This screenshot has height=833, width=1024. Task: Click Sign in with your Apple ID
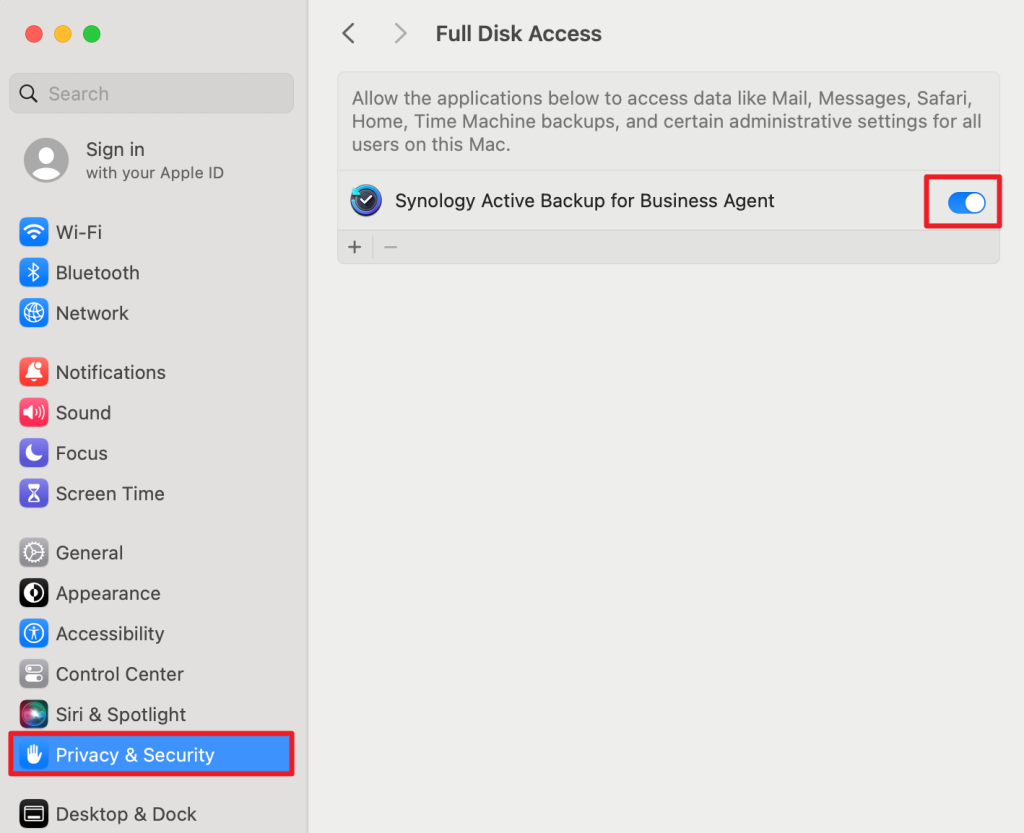click(152, 160)
